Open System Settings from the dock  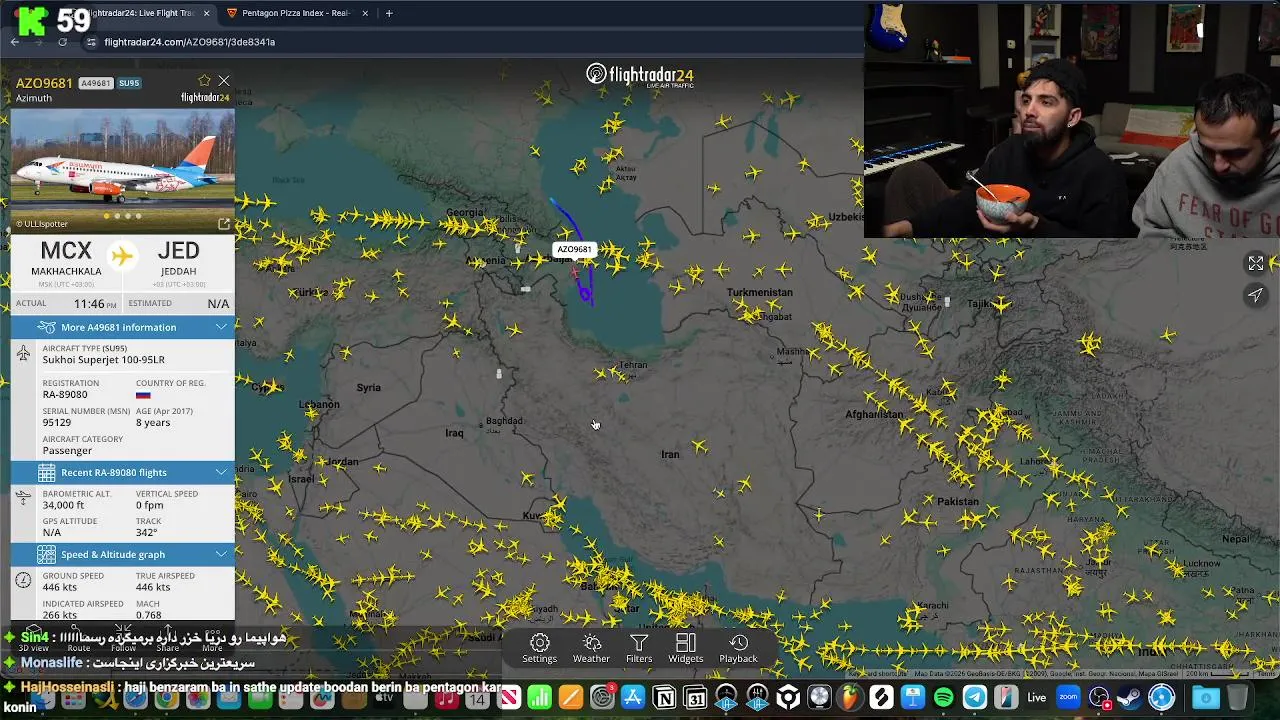pyautogui.click(x=602, y=697)
